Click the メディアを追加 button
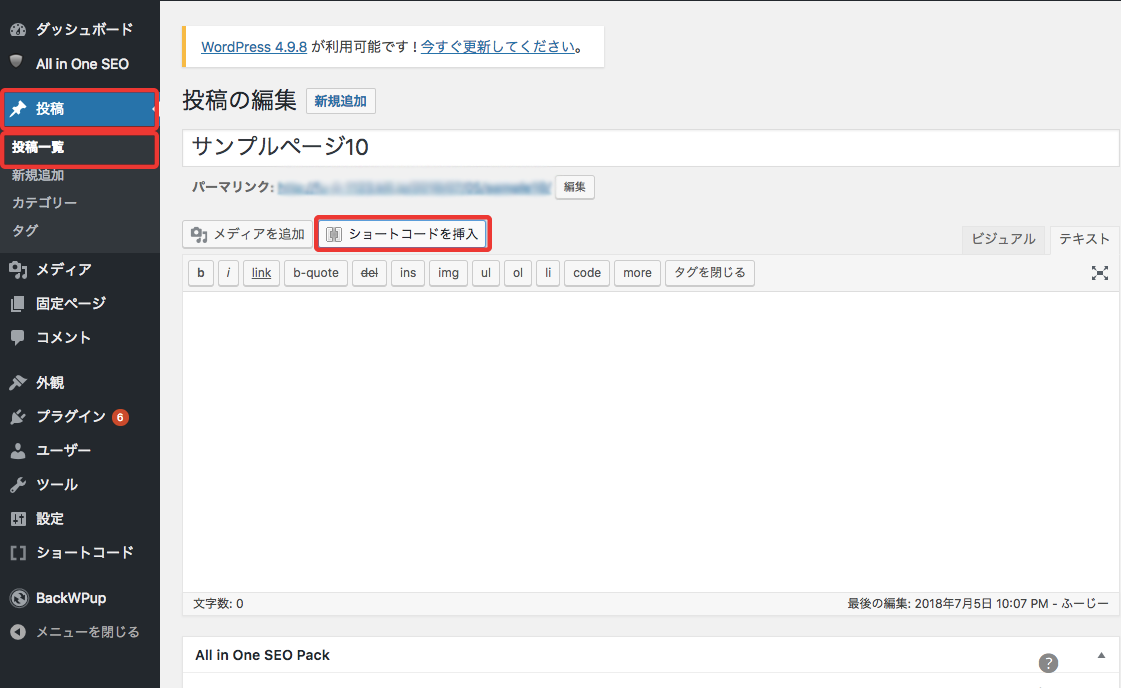The image size is (1121, 688). point(247,234)
